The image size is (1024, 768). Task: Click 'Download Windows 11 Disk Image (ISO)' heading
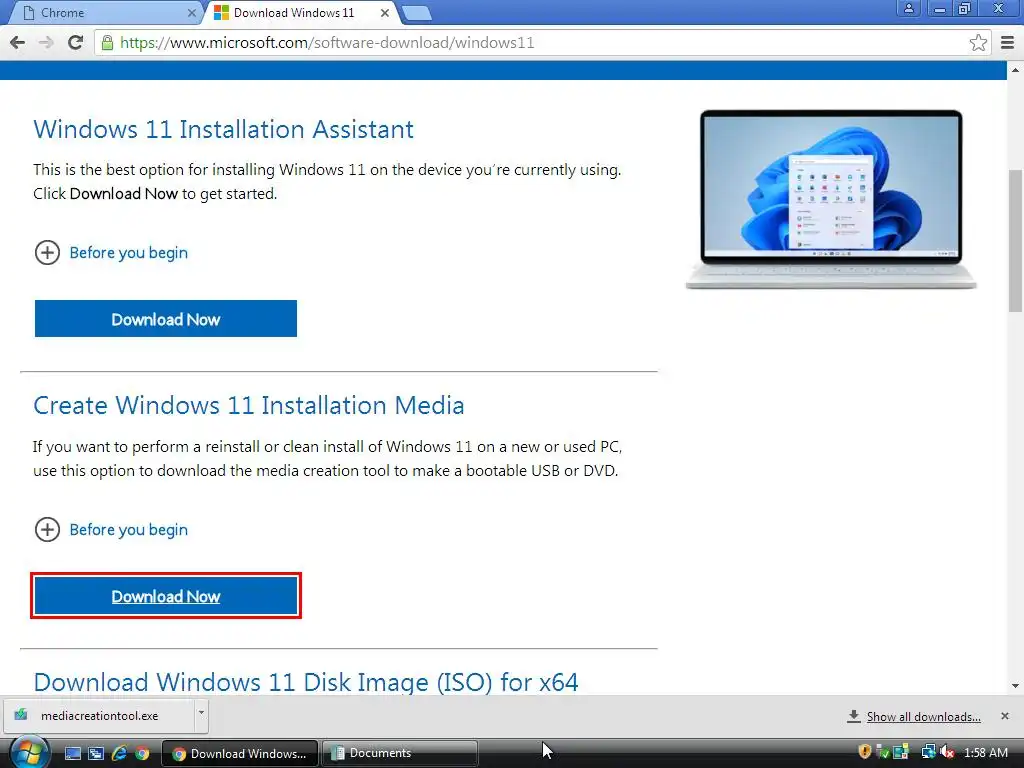pos(306,682)
